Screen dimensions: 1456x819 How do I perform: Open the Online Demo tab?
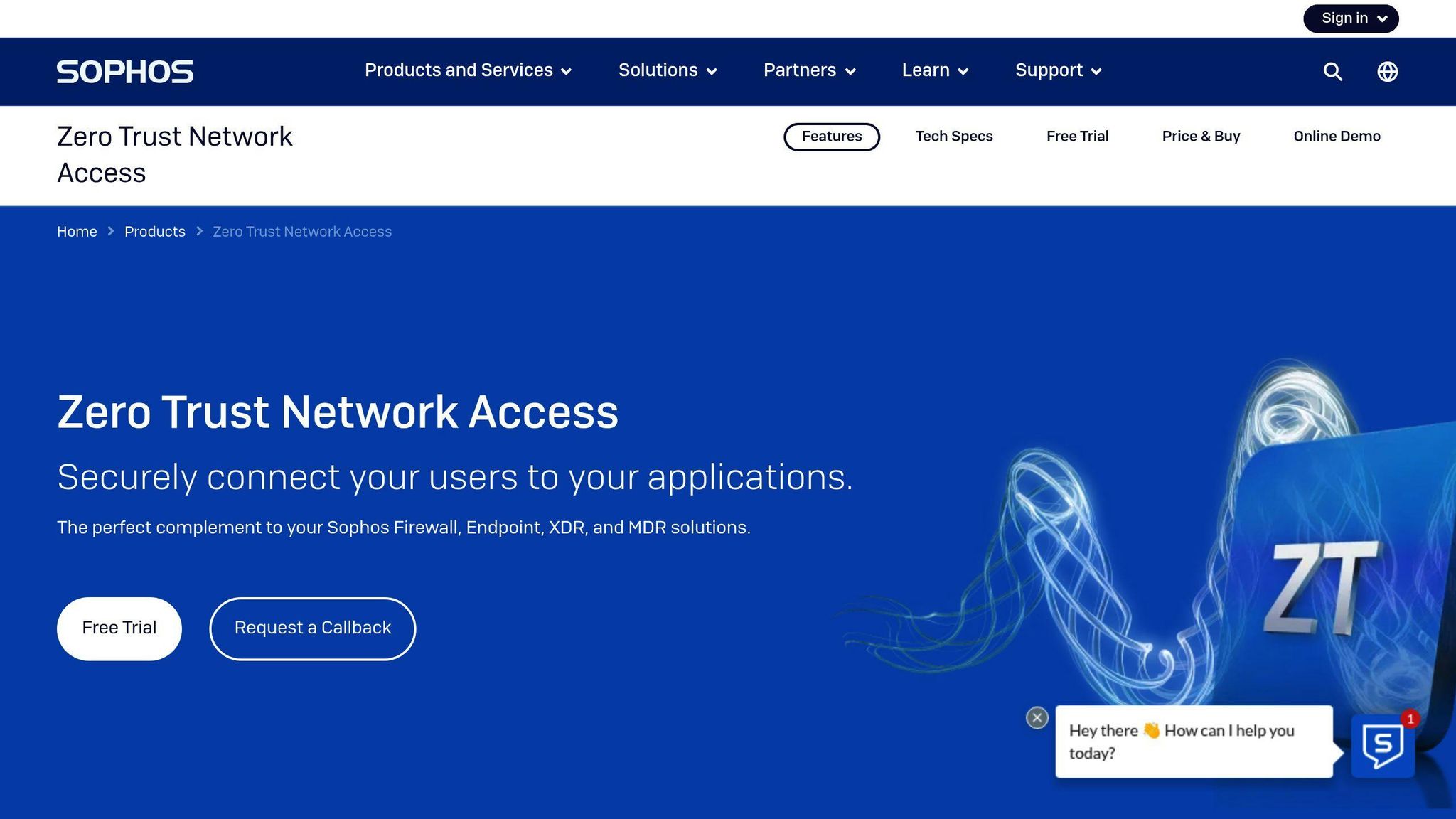[x=1337, y=136]
